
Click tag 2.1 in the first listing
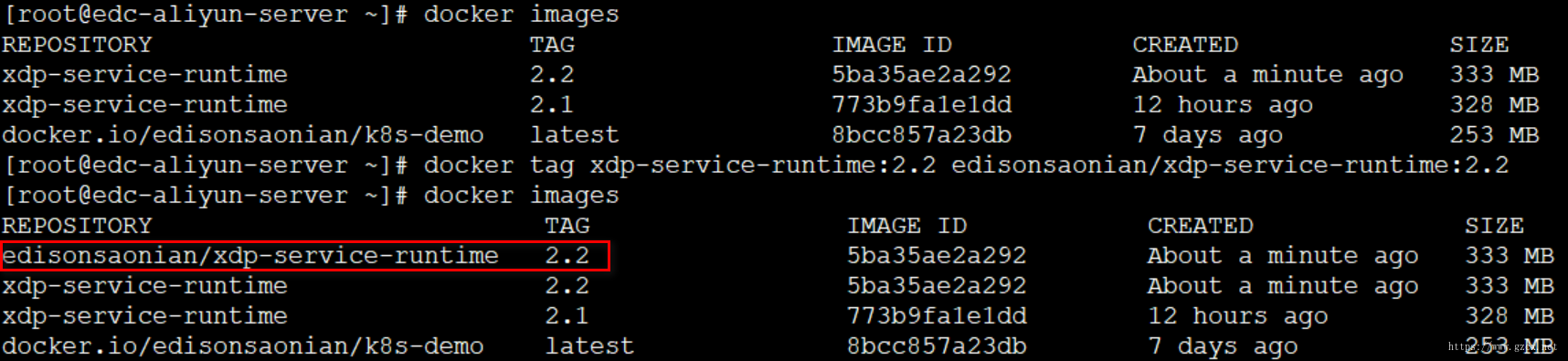553,105
